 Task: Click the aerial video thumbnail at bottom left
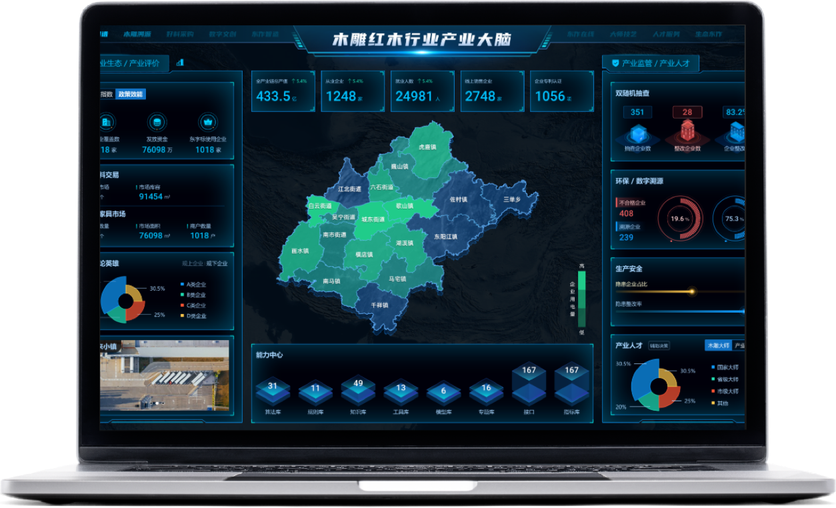[164, 379]
